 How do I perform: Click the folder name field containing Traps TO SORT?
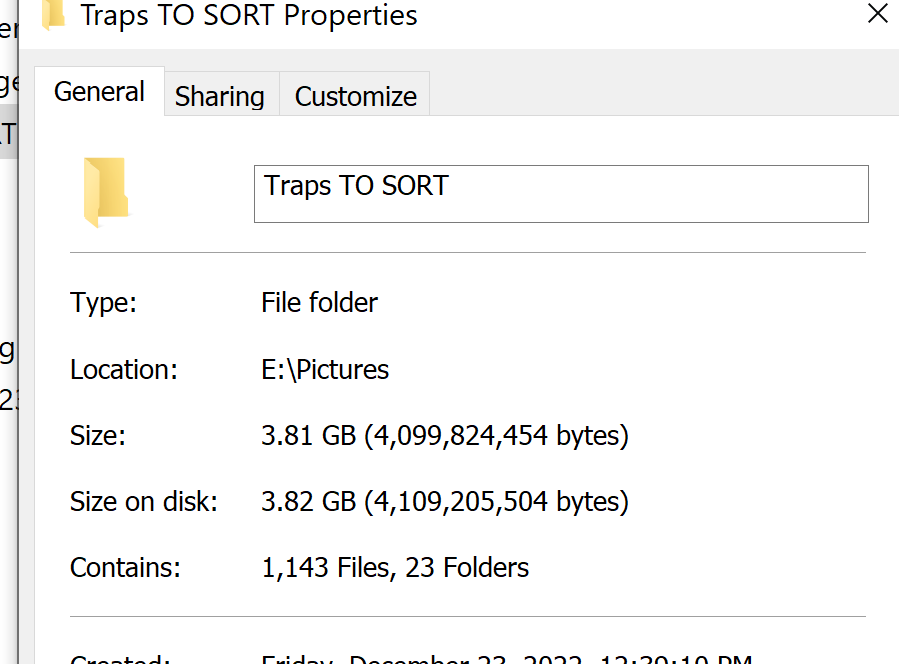tap(560, 193)
